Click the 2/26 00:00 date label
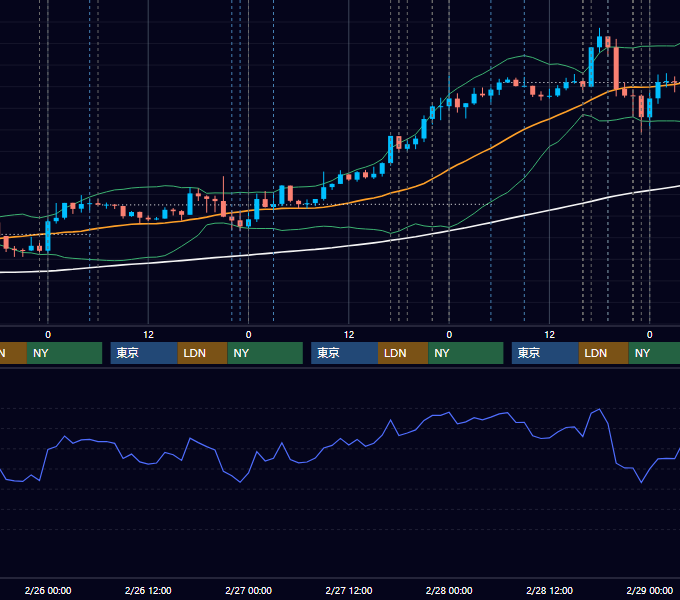The width and height of the screenshot is (680, 600). (48, 590)
